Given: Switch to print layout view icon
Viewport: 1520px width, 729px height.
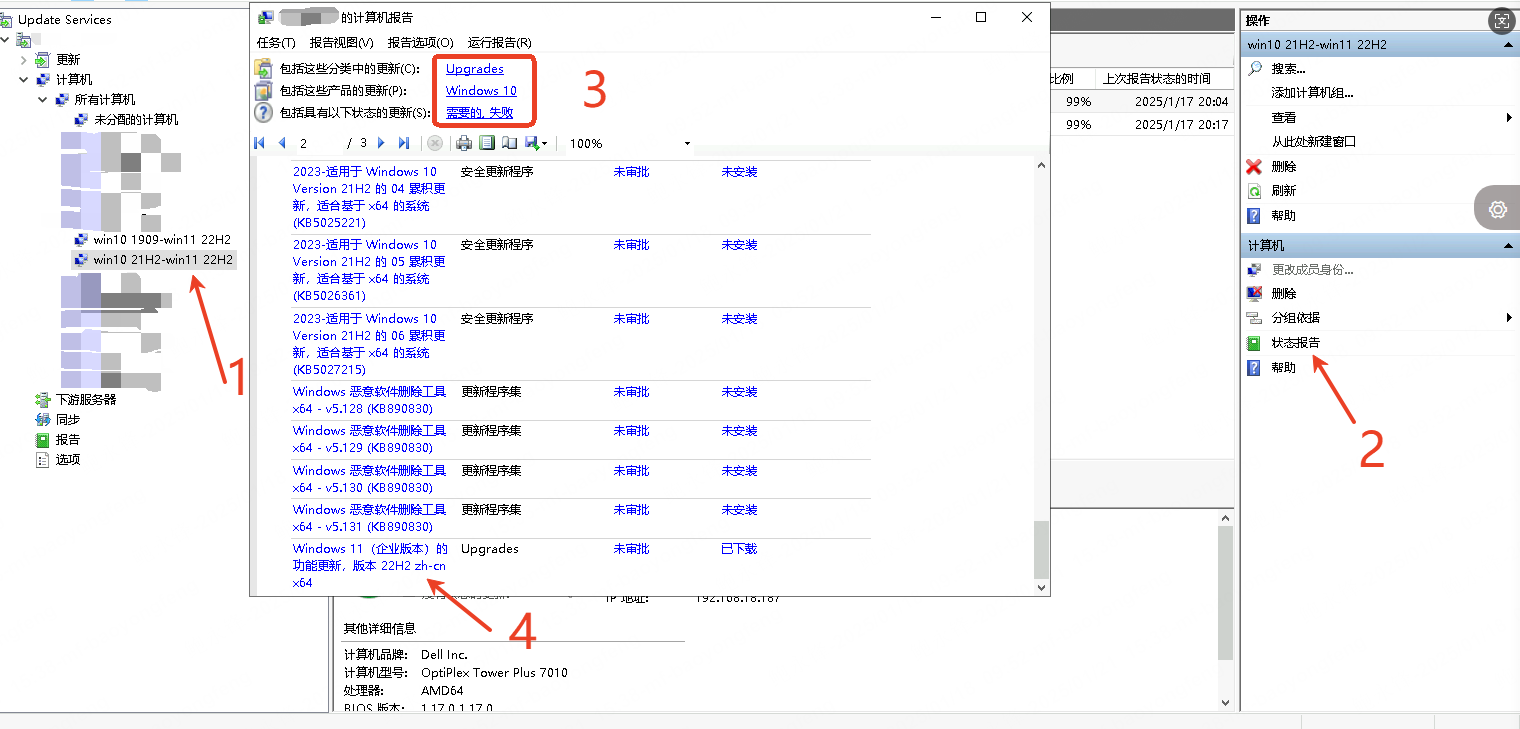Looking at the screenshot, I should [487, 143].
